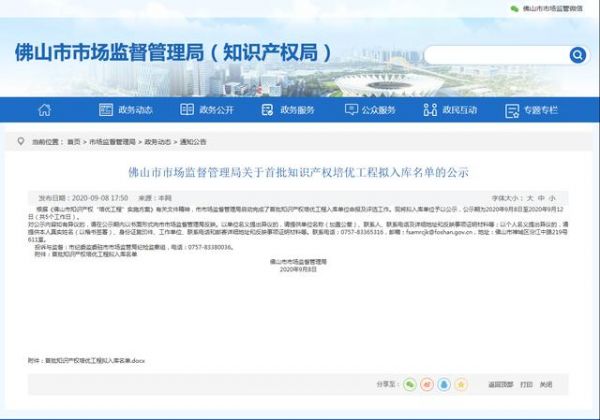Click the WeChat icon in top right corner
600x420 pixels.
pyautogui.click(x=514, y=8)
